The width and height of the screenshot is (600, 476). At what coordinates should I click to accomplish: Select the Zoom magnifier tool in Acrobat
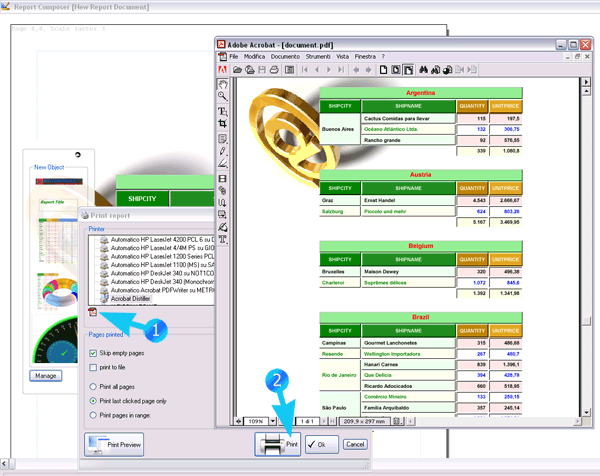tap(223, 96)
